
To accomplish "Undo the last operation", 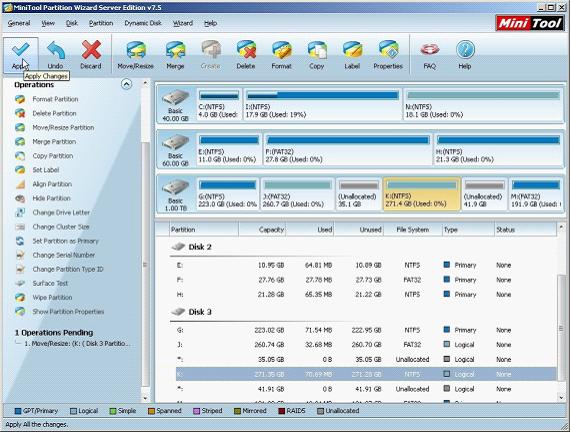I will (55, 55).
